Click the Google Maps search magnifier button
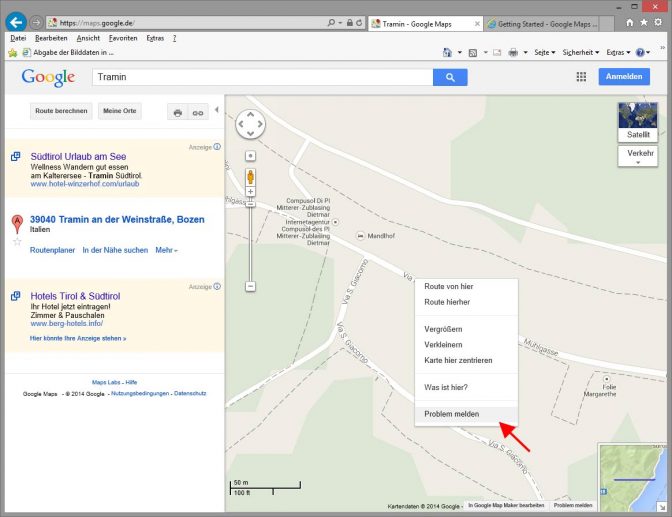 450,77
